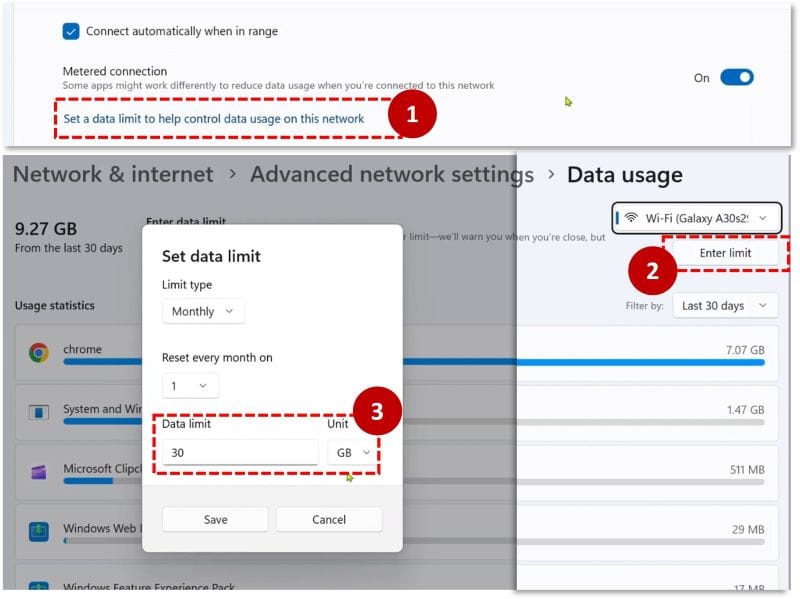Click the System and Windows icon
The image size is (800, 599).
pyautogui.click(x=39, y=411)
